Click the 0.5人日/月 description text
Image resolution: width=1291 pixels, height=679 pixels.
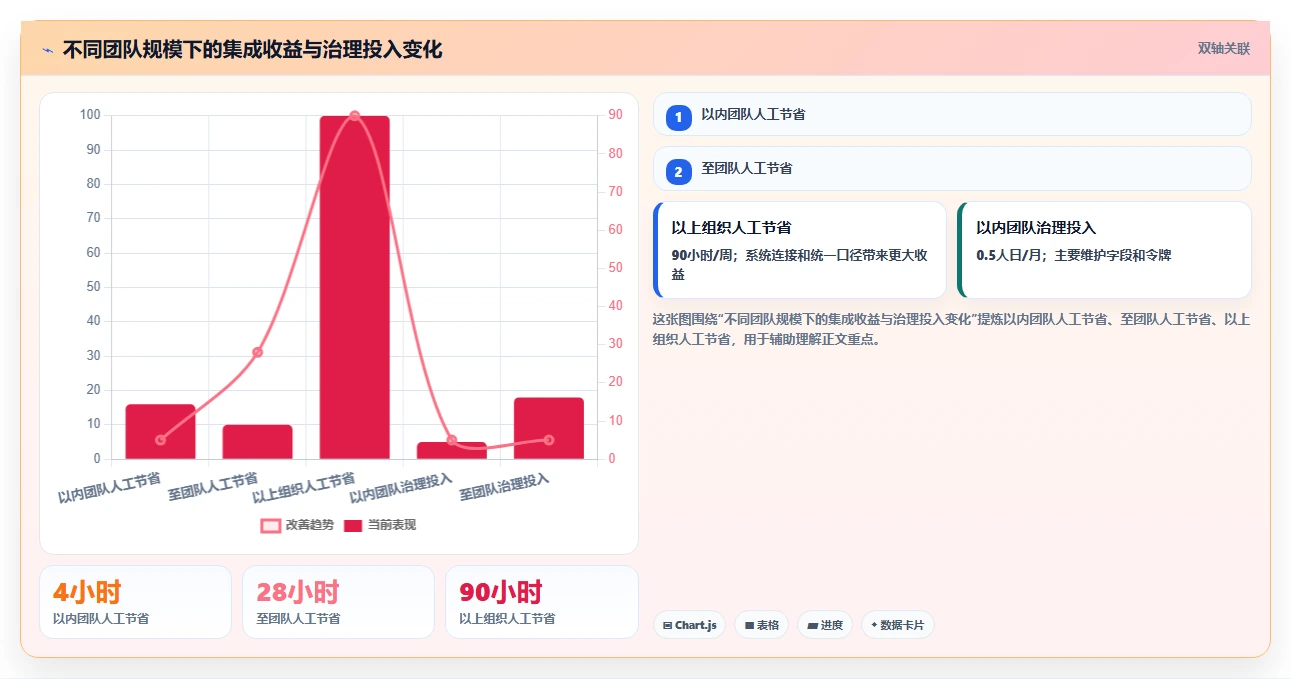coord(1073,255)
